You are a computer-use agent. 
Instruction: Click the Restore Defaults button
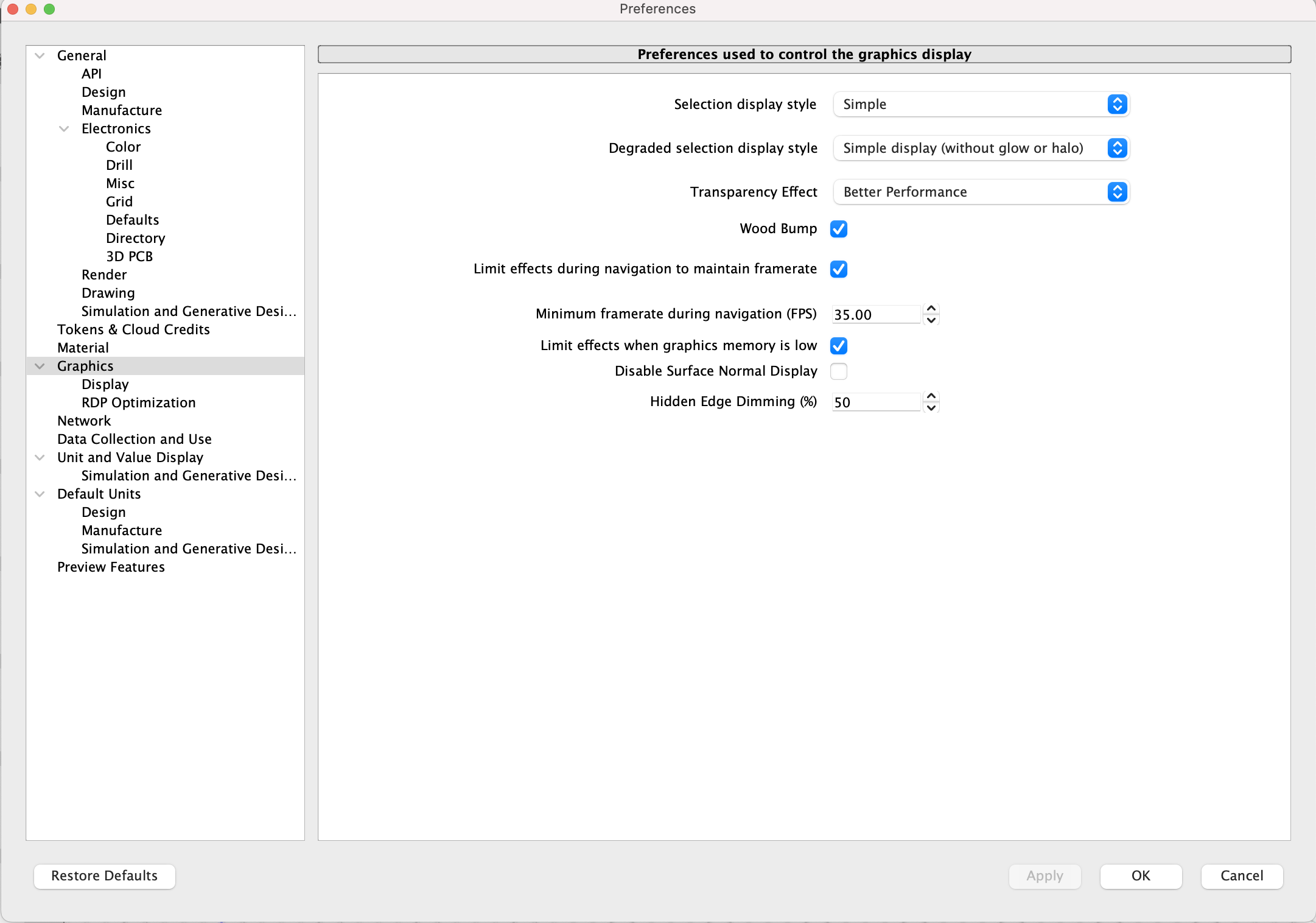point(104,876)
